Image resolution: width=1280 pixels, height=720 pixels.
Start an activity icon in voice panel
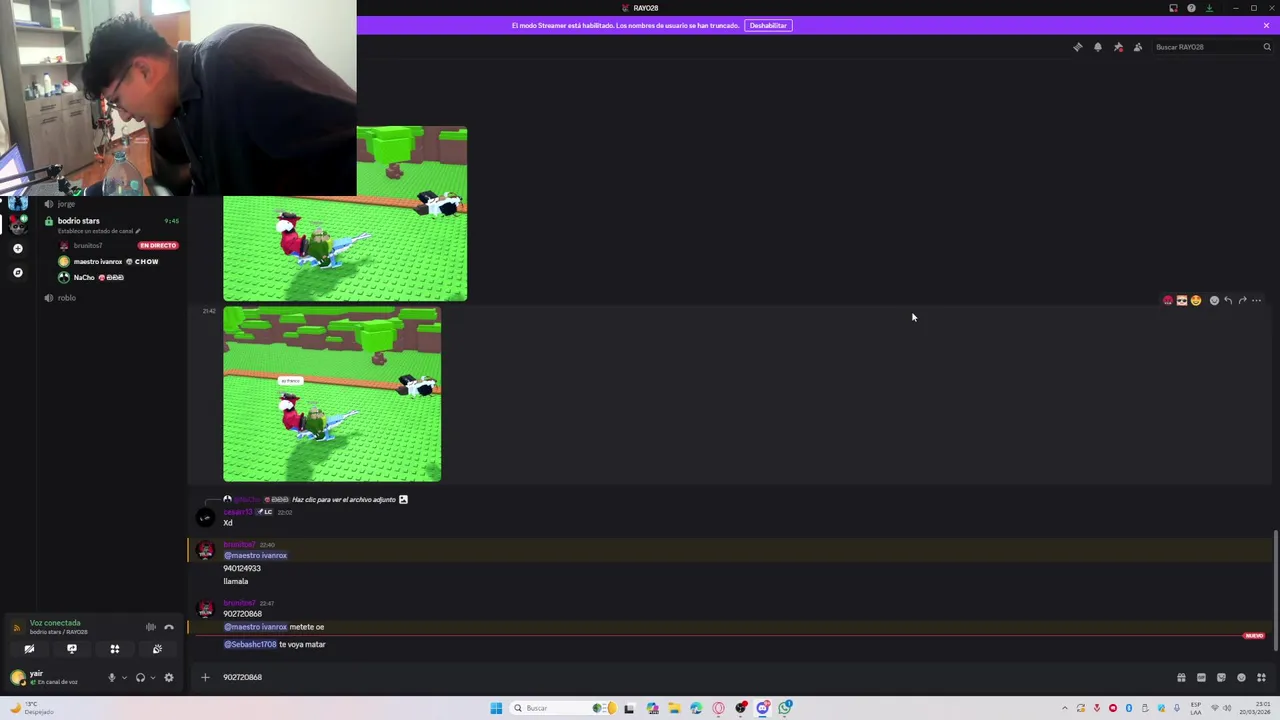[115, 649]
